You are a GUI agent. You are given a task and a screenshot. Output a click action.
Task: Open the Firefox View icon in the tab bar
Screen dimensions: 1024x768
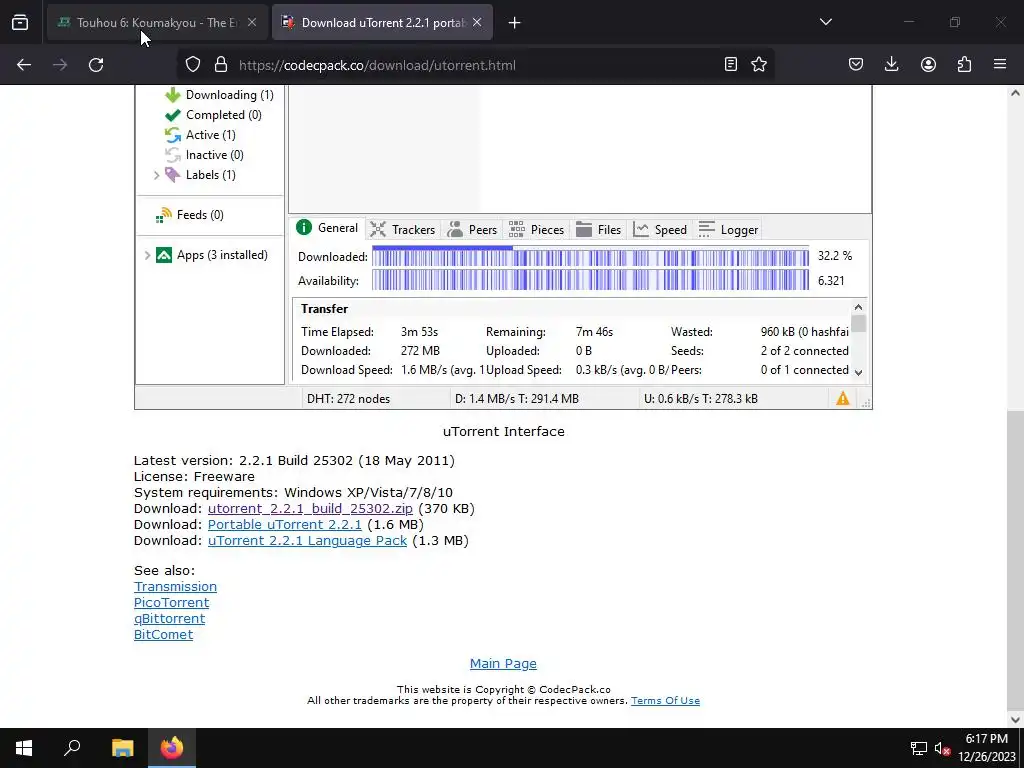pos(20,23)
